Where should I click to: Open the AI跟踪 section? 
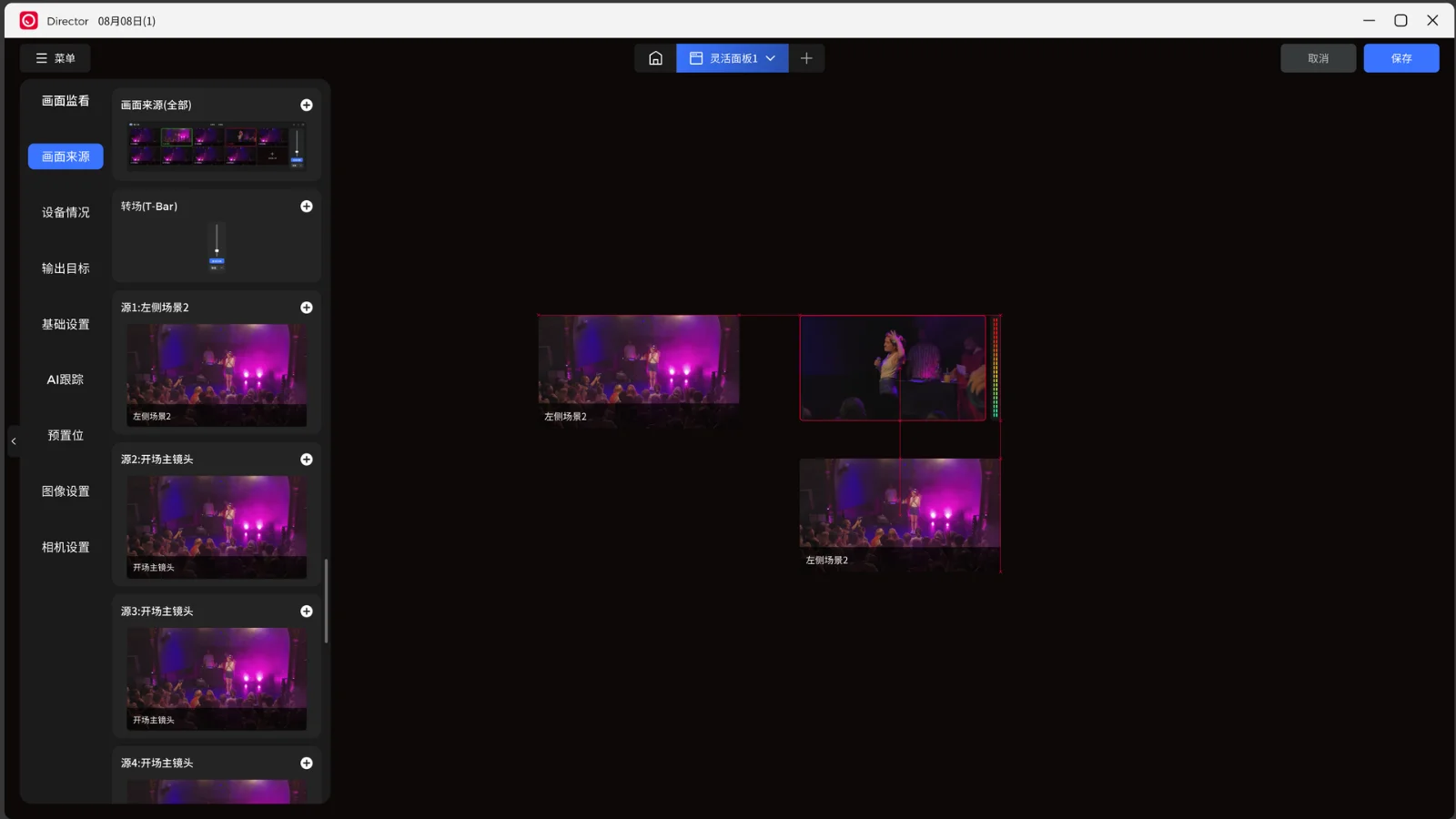click(66, 379)
